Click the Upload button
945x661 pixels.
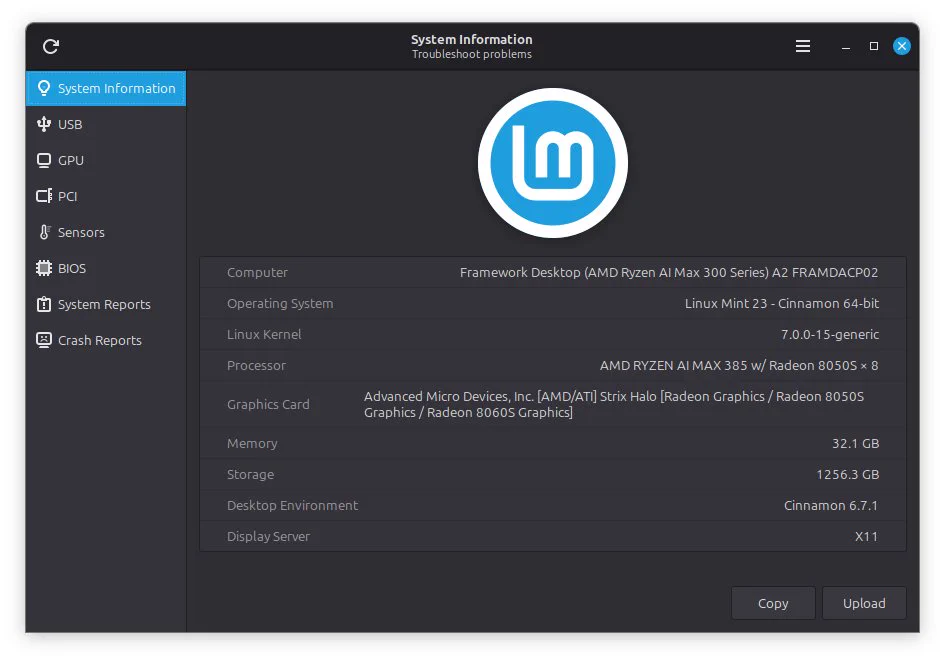click(864, 603)
